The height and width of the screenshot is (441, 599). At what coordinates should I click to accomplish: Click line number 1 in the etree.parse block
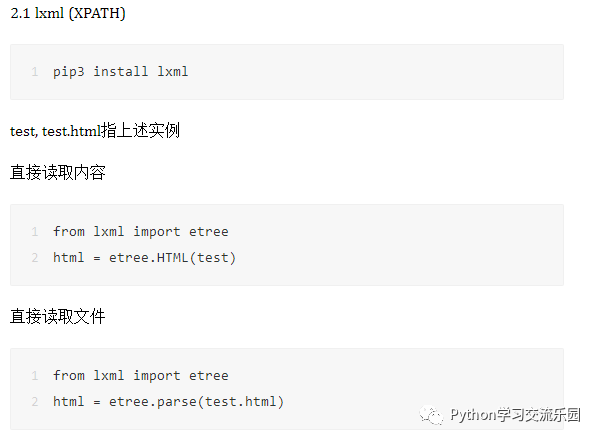click(x=35, y=376)
